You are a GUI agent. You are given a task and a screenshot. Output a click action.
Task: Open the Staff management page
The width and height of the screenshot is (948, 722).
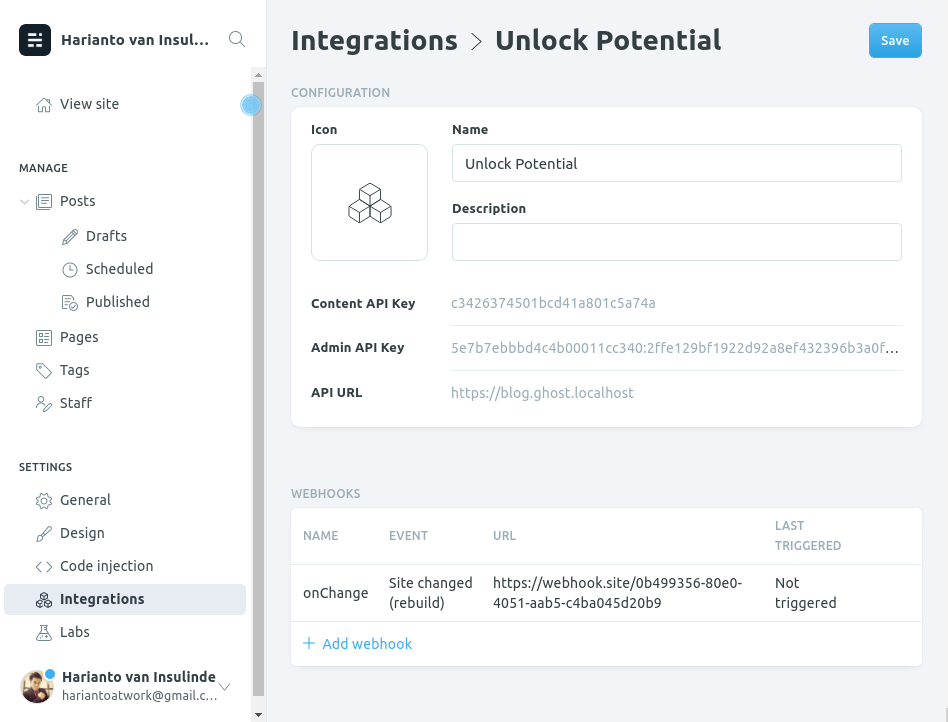click(76, 403)
